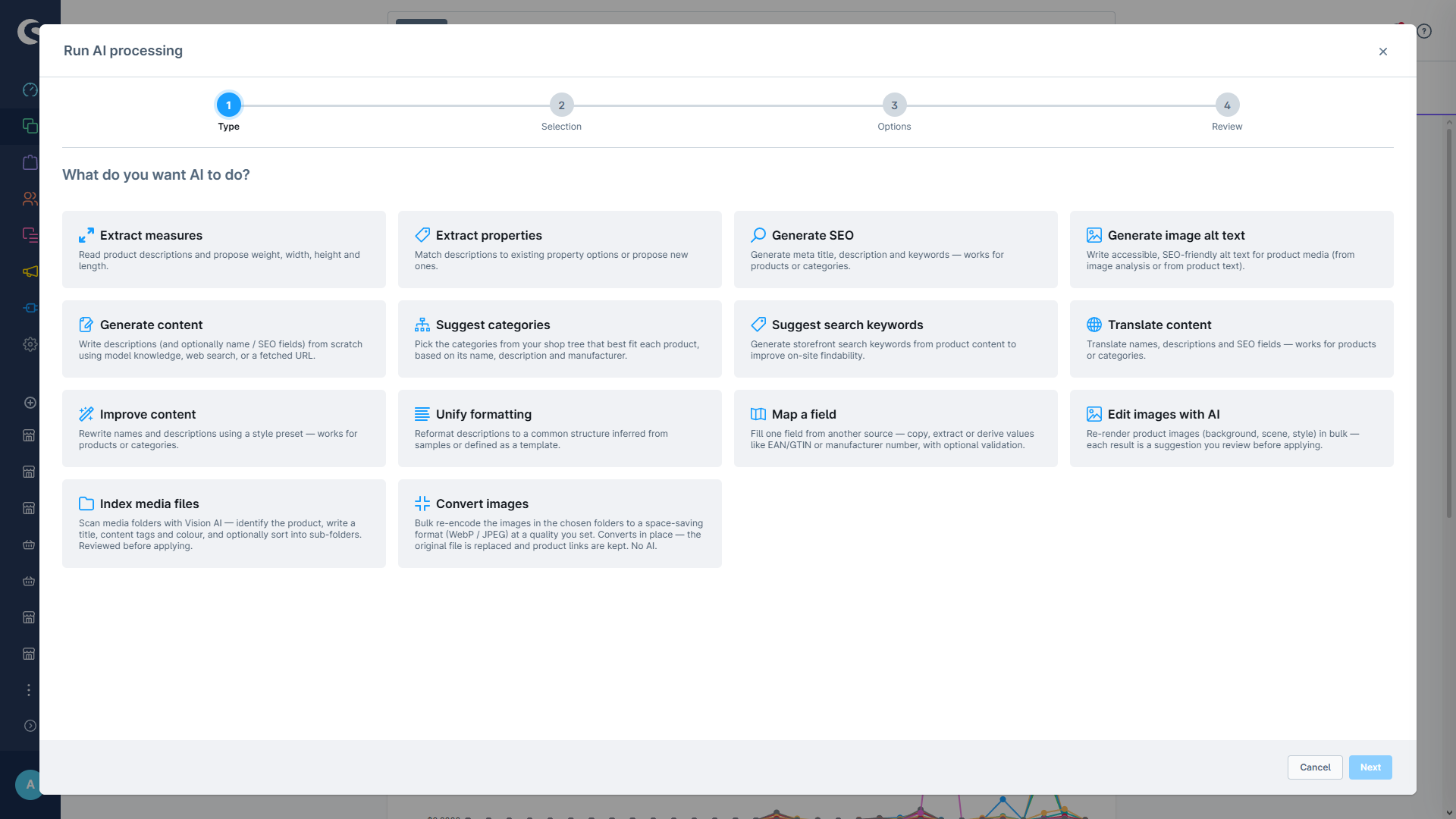
Task: Click the Generate content description text
Action: click(221, 350)
